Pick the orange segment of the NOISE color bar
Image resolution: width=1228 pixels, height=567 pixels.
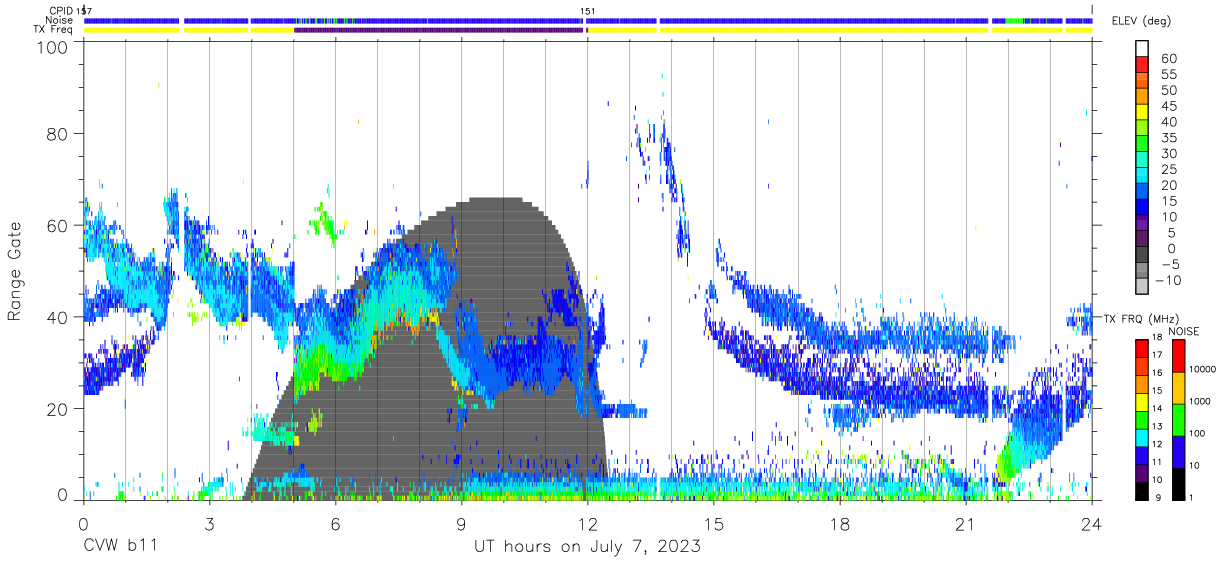[x=1177, y=388]
